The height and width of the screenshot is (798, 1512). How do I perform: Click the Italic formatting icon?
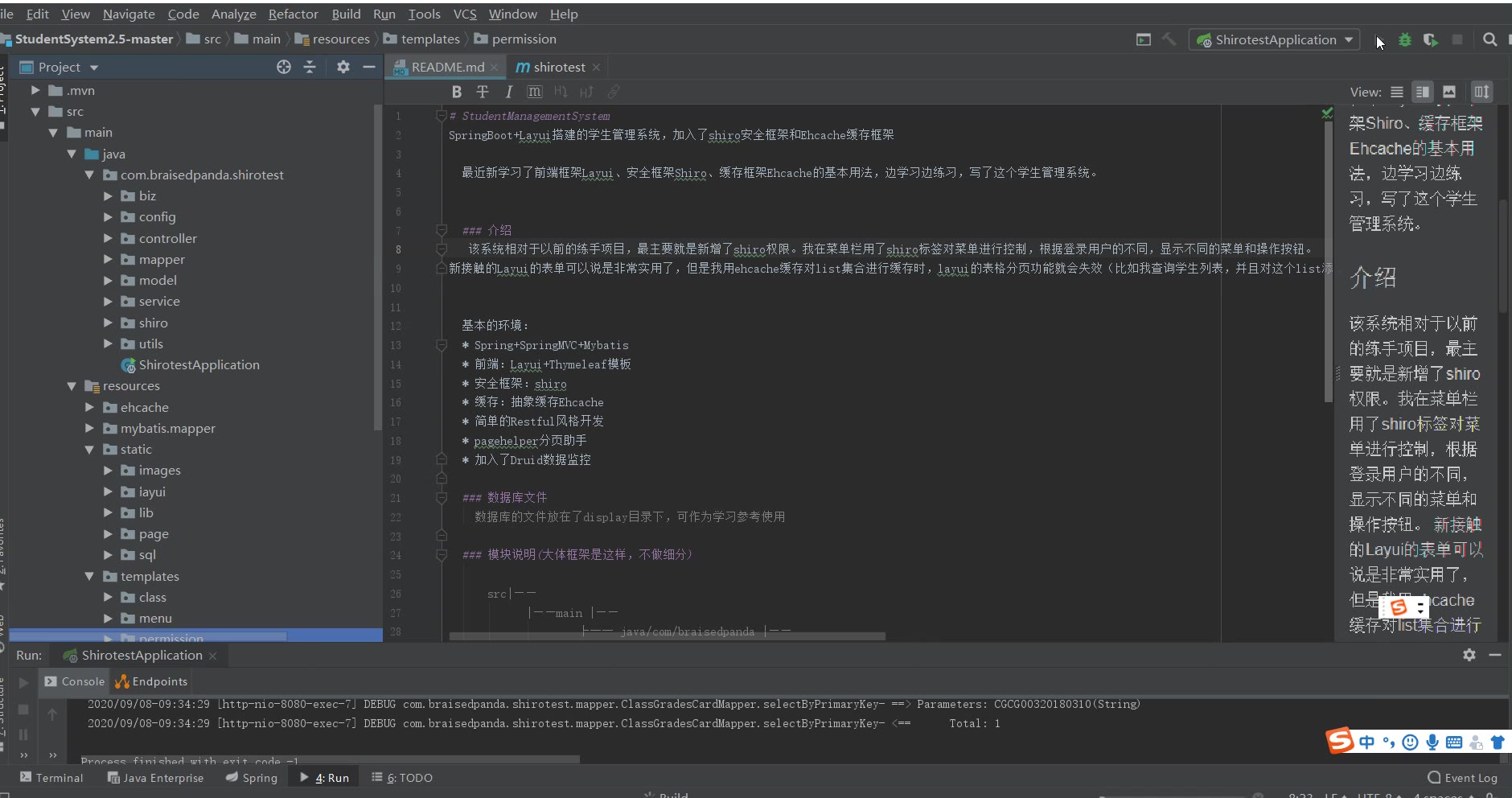click(508, 92)
